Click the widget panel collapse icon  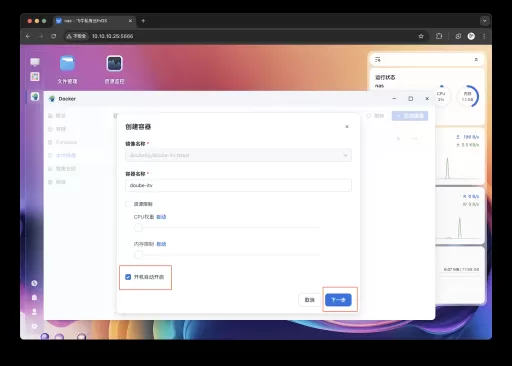(x=476, y=60)
